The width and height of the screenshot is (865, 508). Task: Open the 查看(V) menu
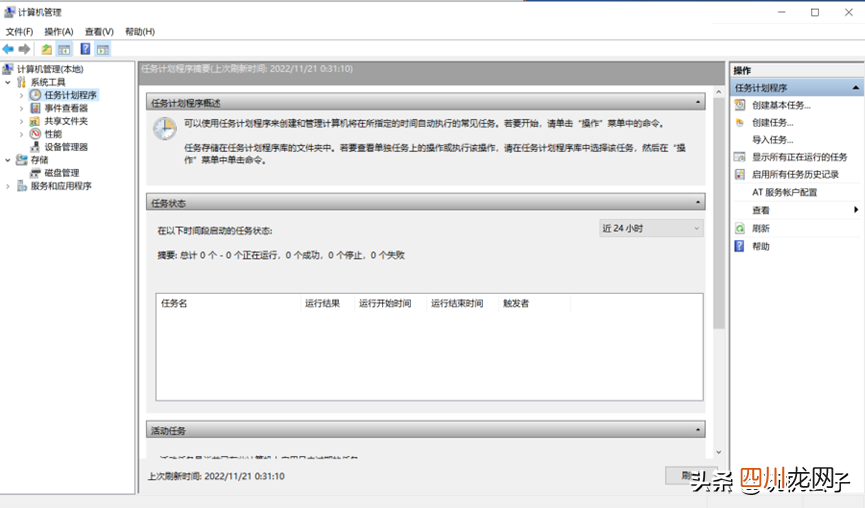click(99, 32)
